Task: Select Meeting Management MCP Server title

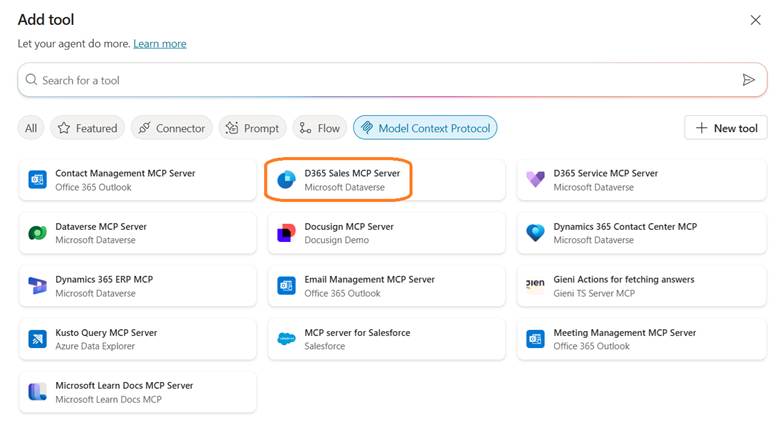Action: pos(624,333)
